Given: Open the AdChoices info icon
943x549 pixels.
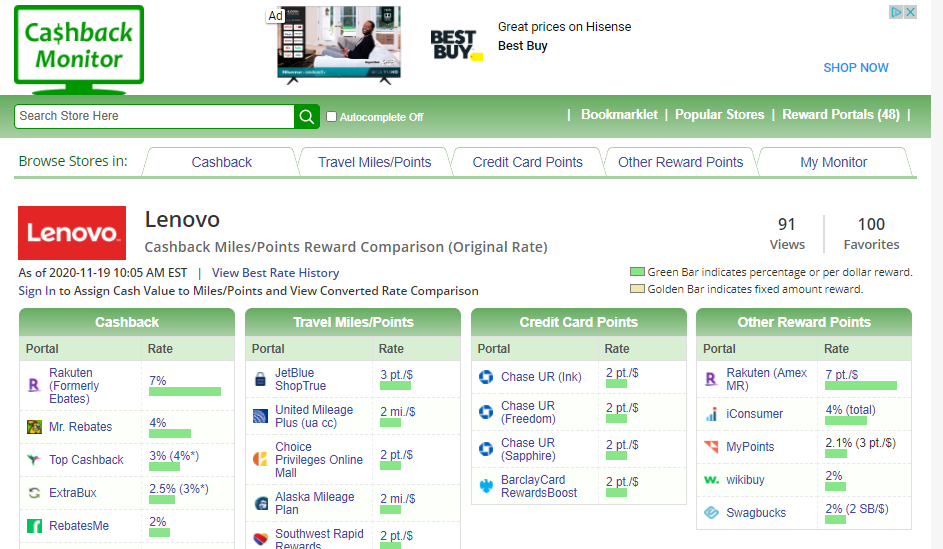Looking at the screenshot, I should (896, 12).
